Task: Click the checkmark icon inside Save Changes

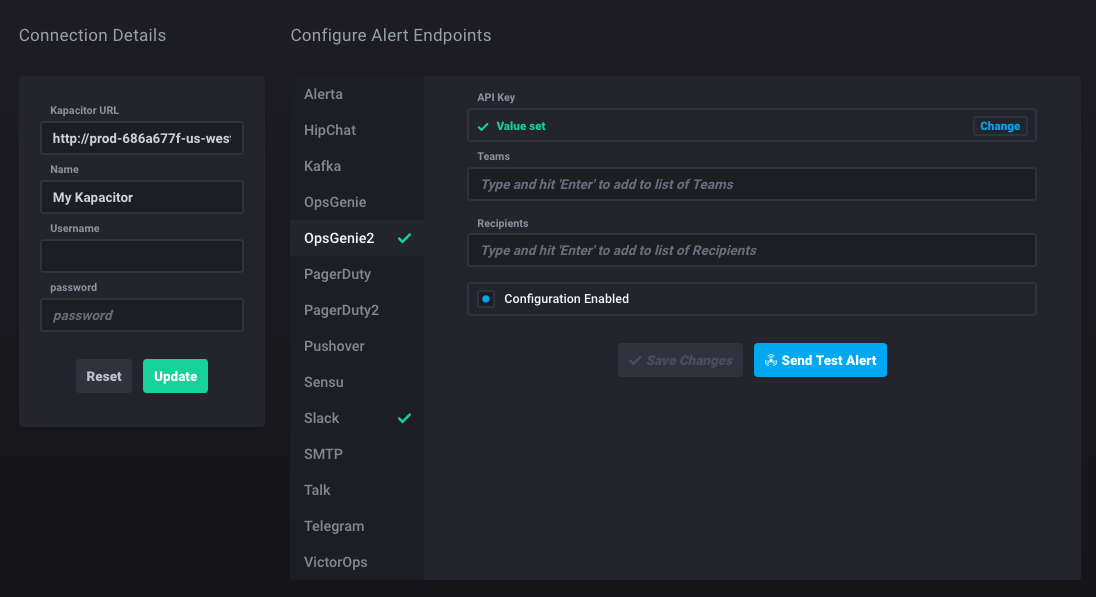Action: click(x=637, y=360)
